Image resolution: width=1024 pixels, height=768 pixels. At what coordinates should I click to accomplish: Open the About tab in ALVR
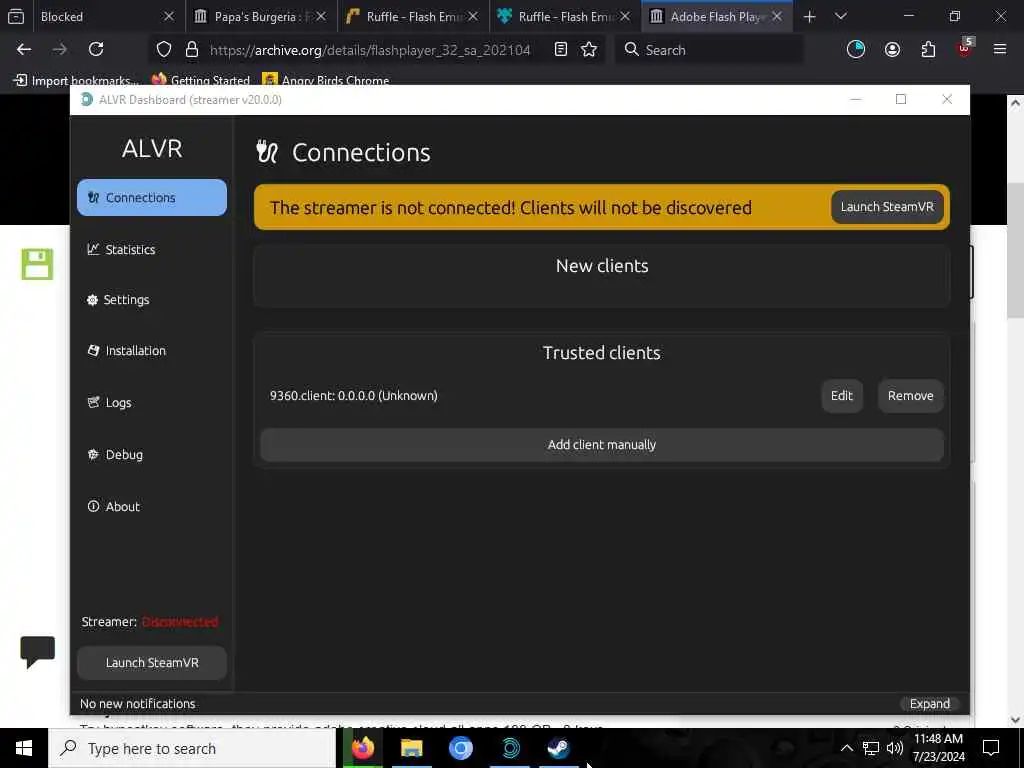coord(152,507)
